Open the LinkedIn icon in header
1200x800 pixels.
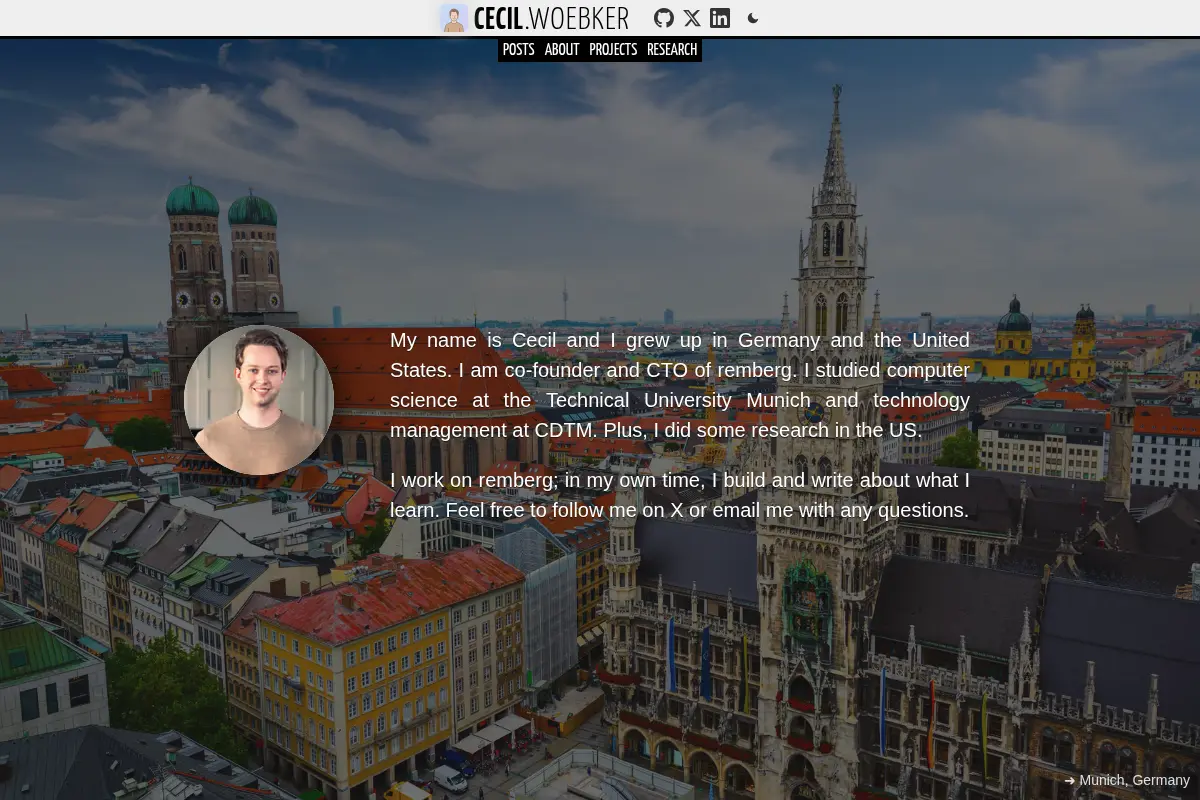pos(720,18)
